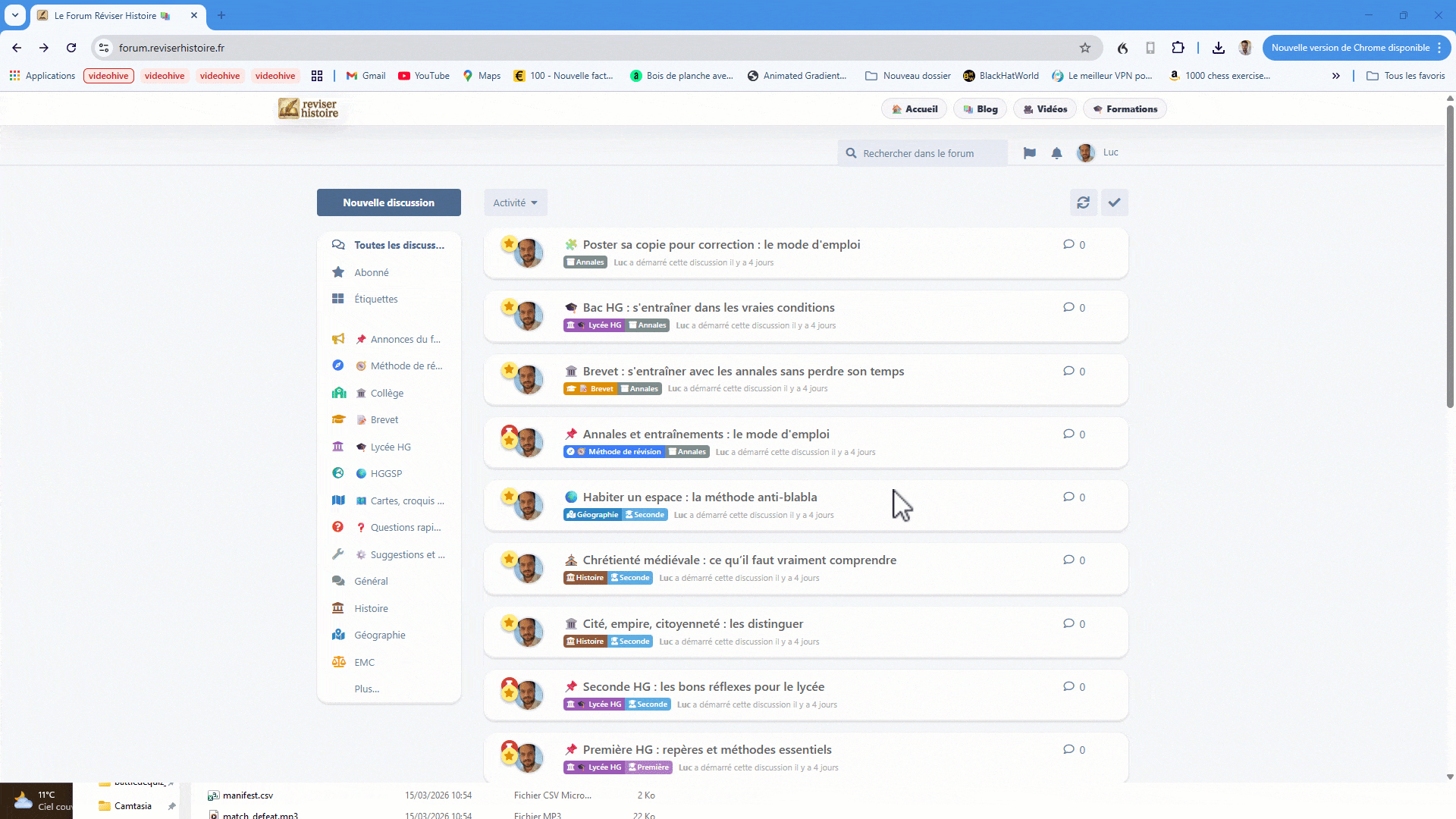
Task: Refresh discussions with the circular arrows icon
Action: pyautogui.click(x=1083, y=202)
